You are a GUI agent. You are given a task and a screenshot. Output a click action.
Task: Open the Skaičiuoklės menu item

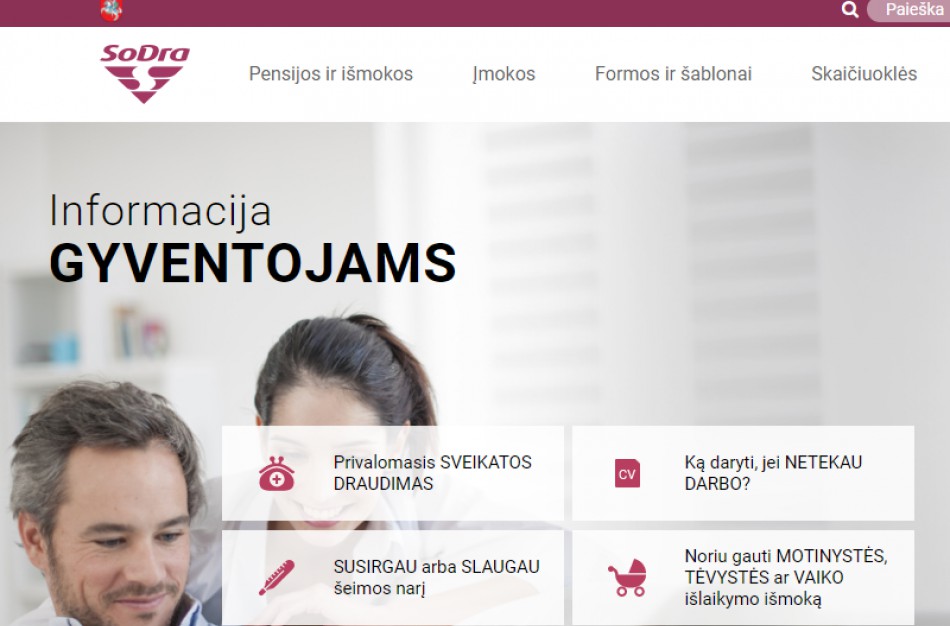(864, 74)
